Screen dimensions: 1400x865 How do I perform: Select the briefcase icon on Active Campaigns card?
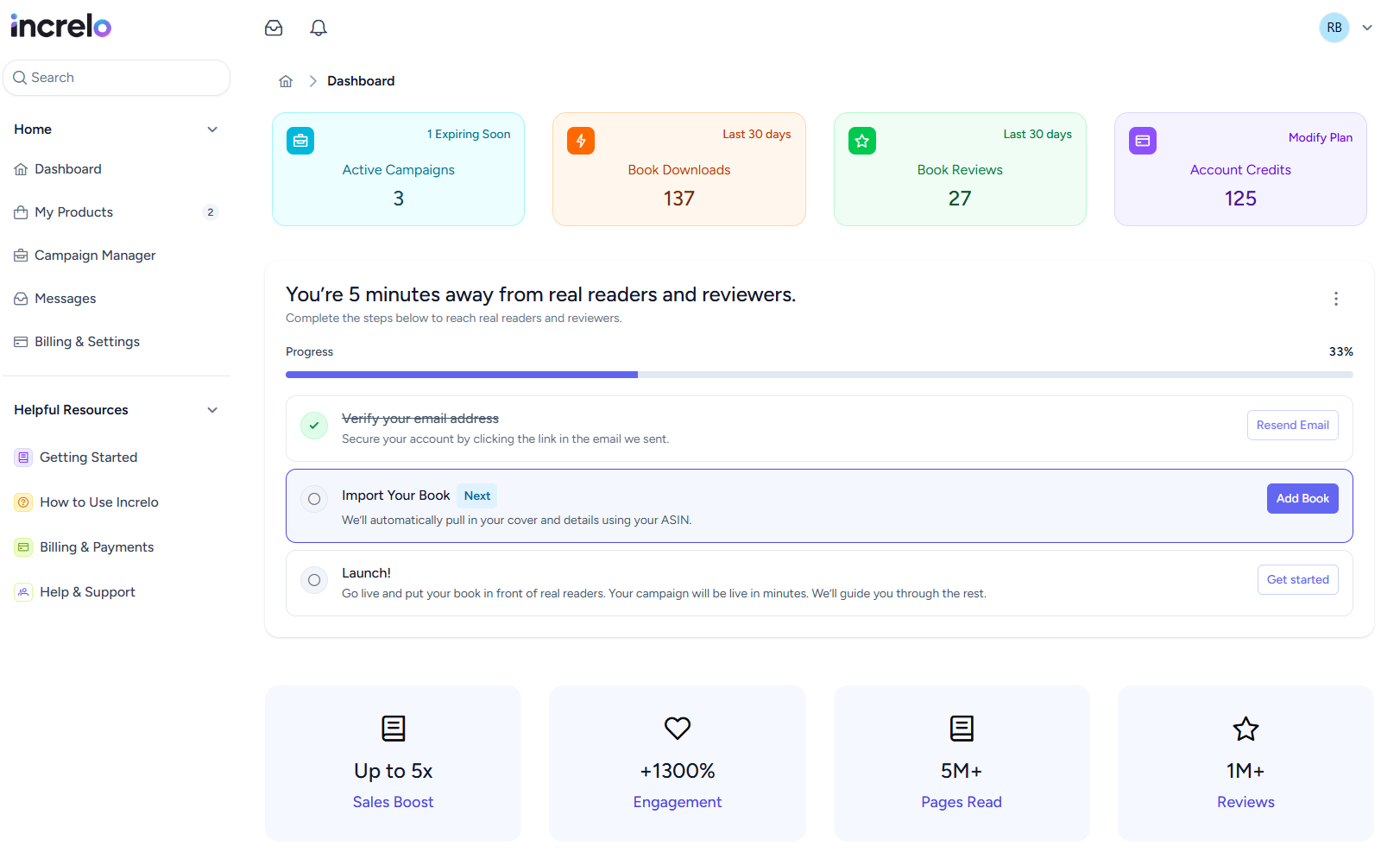pos(300,140)
